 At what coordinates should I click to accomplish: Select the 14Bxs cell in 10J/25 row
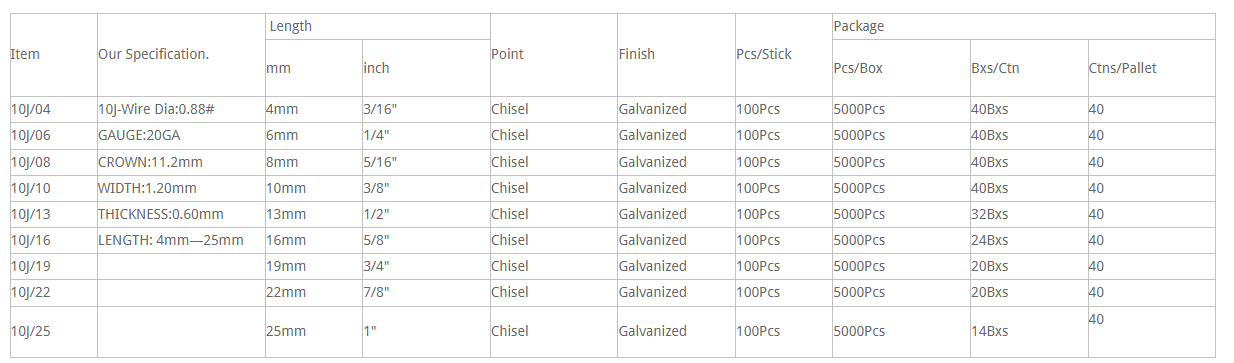[x=1029, y=331]
